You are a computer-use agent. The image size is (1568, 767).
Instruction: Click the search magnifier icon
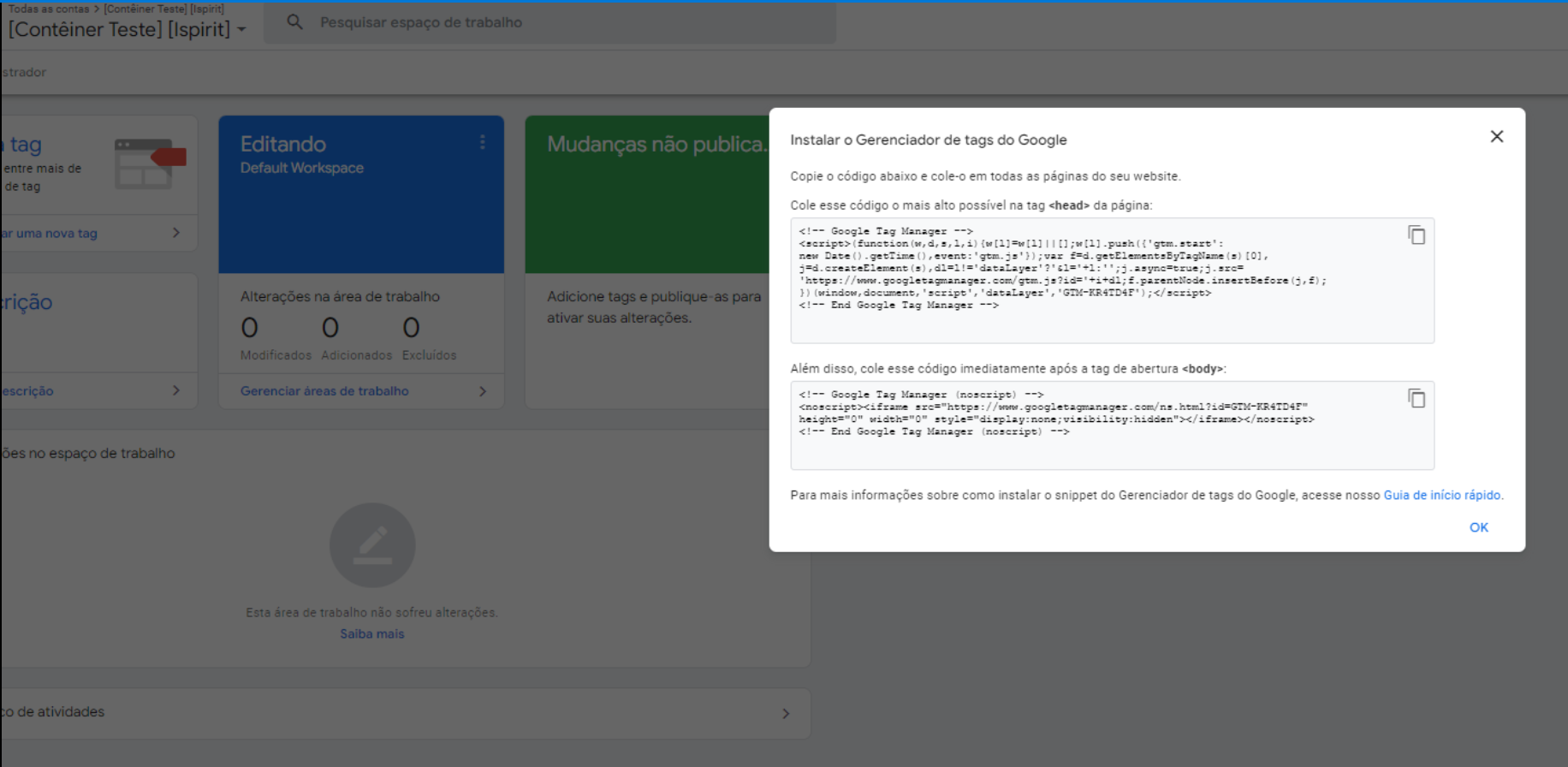point(294,22)
